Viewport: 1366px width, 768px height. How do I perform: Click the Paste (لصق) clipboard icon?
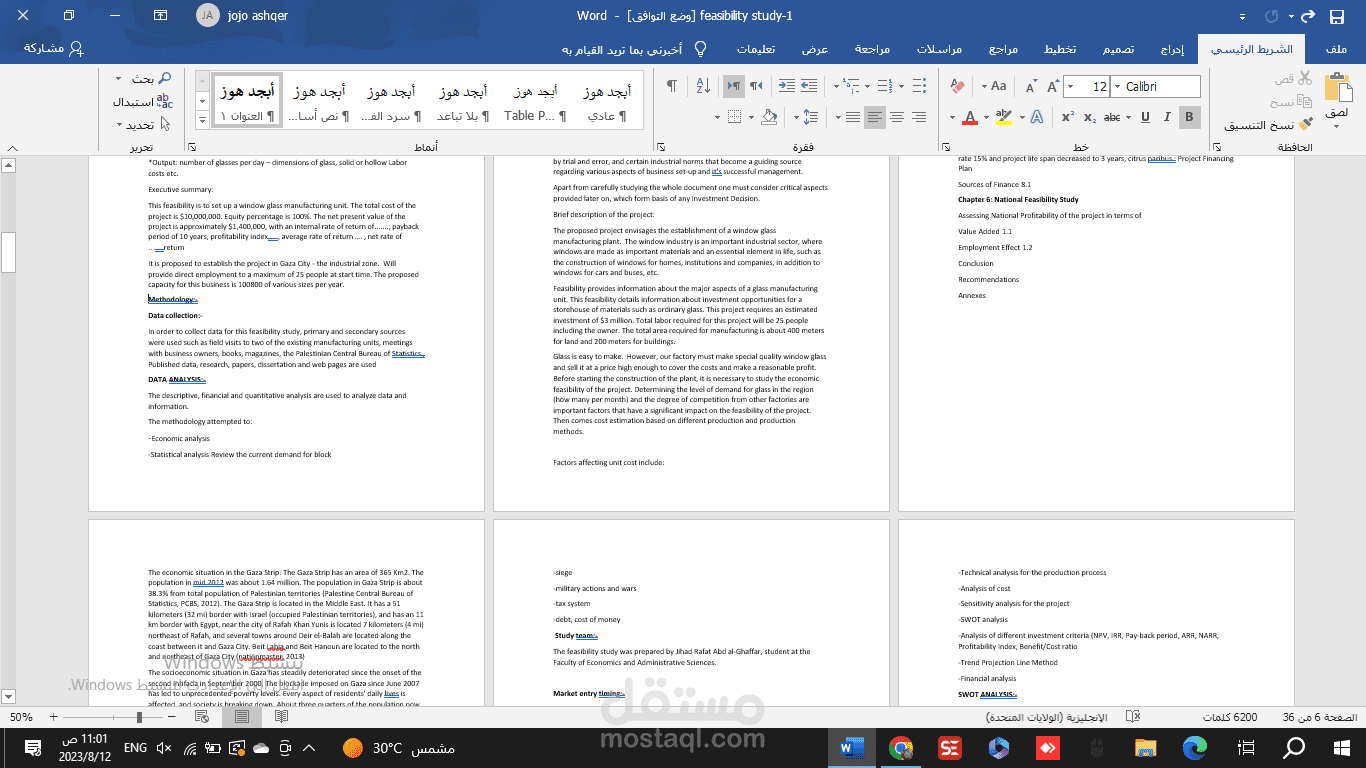pyautogui.click(x=1336, y=89)
